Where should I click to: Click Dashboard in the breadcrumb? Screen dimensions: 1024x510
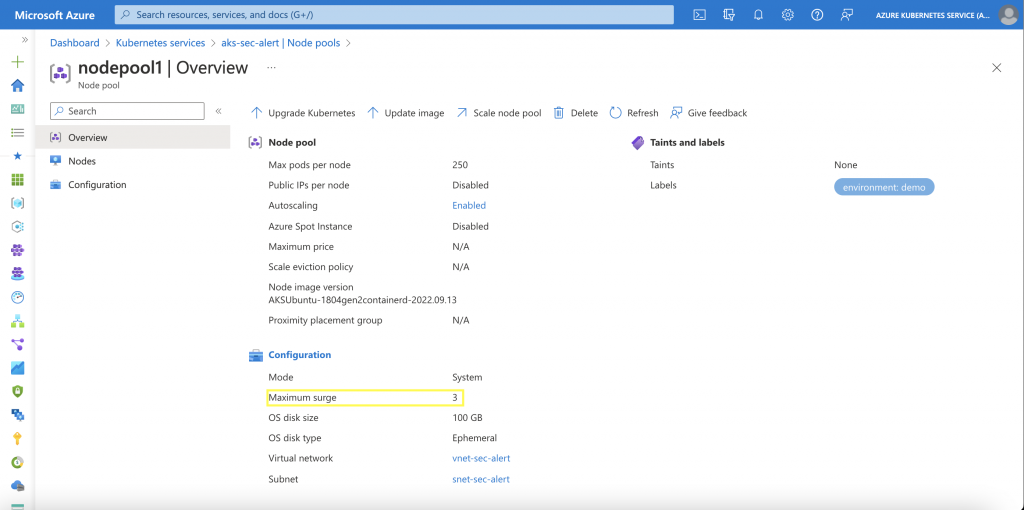point(75,43)
